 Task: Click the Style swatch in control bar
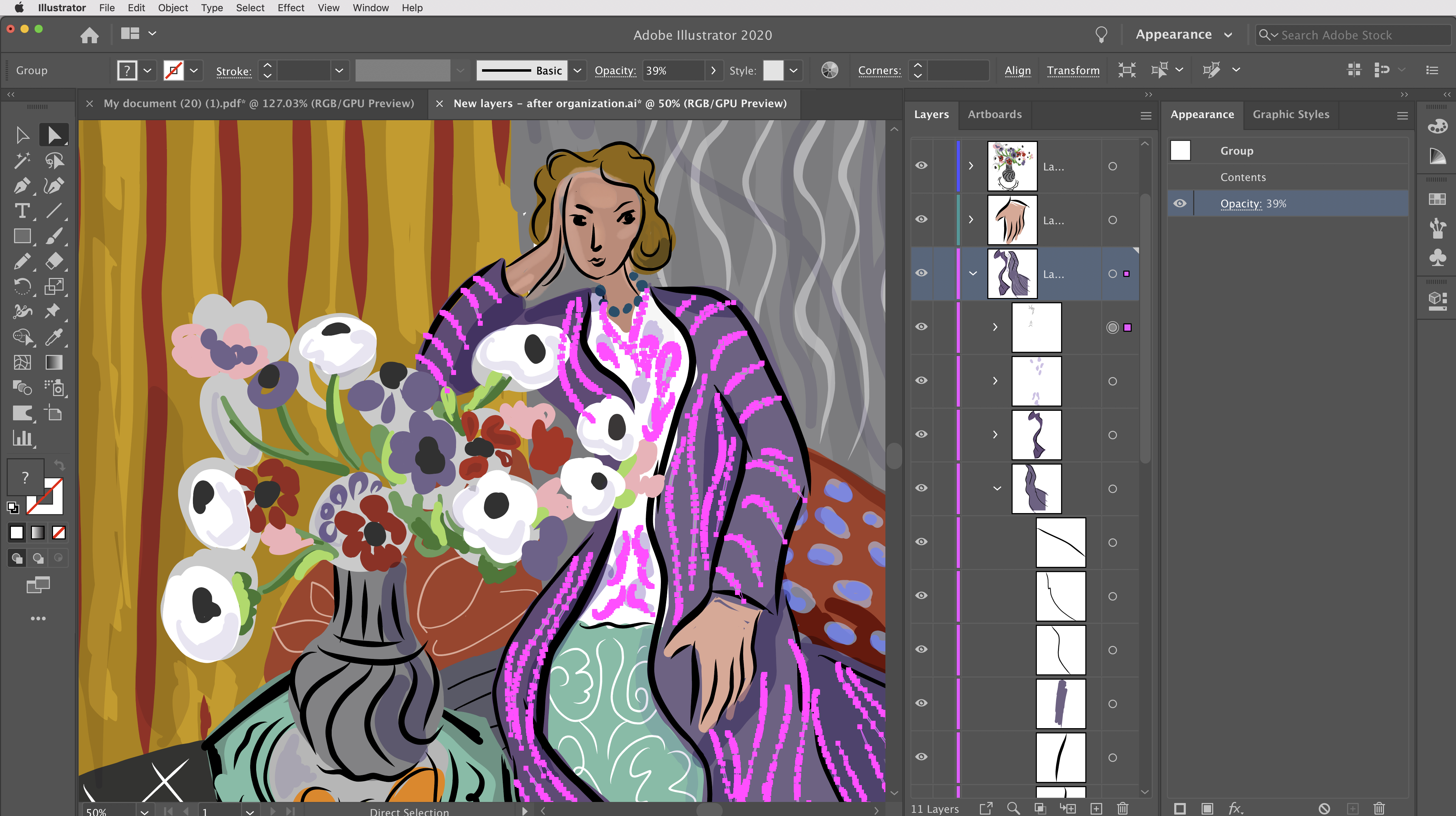point(773,71)
